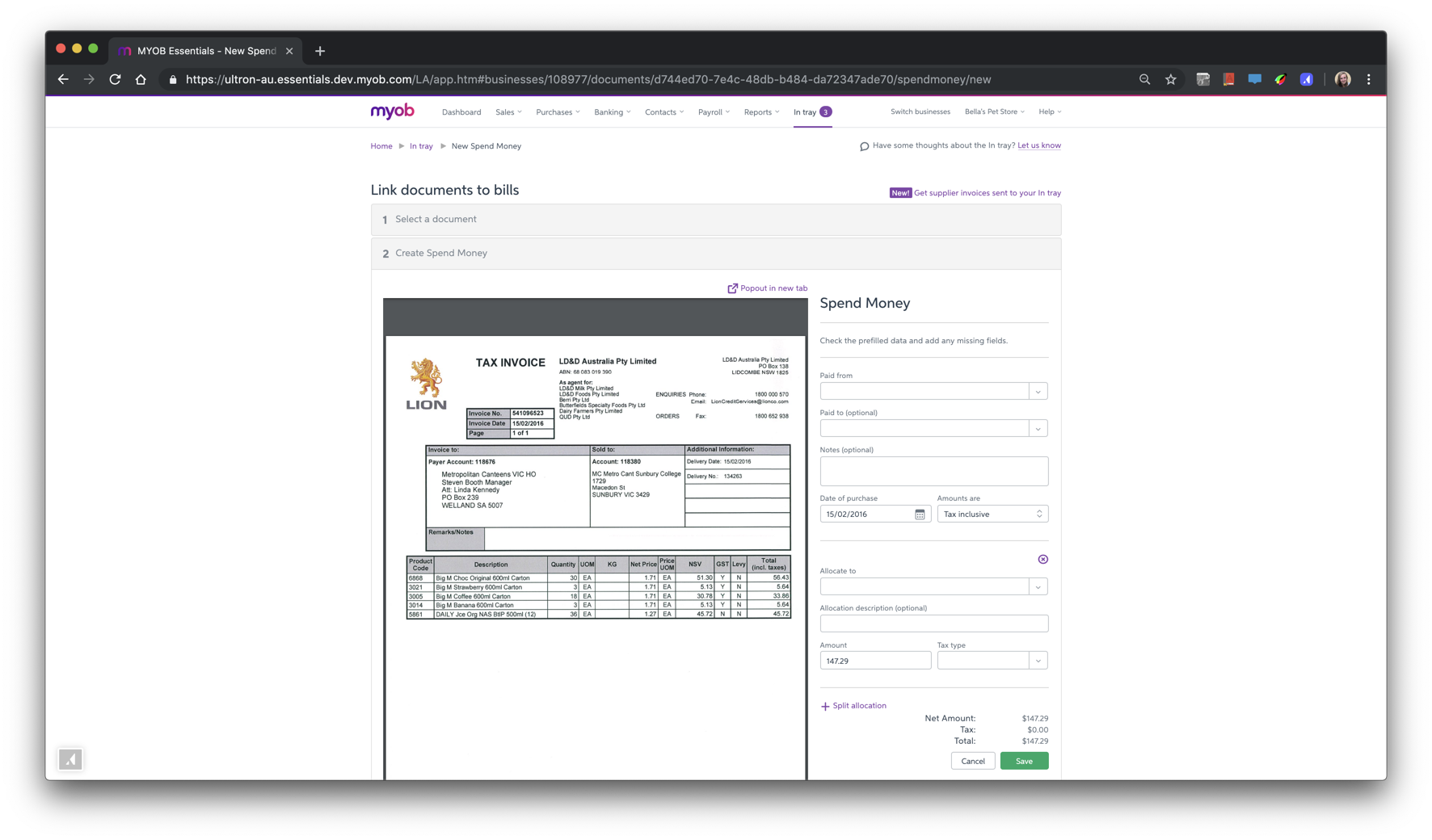The width and height of the screenshot is (1432, 840).
Task: Open the Tax type dropdown
Action: pos(1038,661)
